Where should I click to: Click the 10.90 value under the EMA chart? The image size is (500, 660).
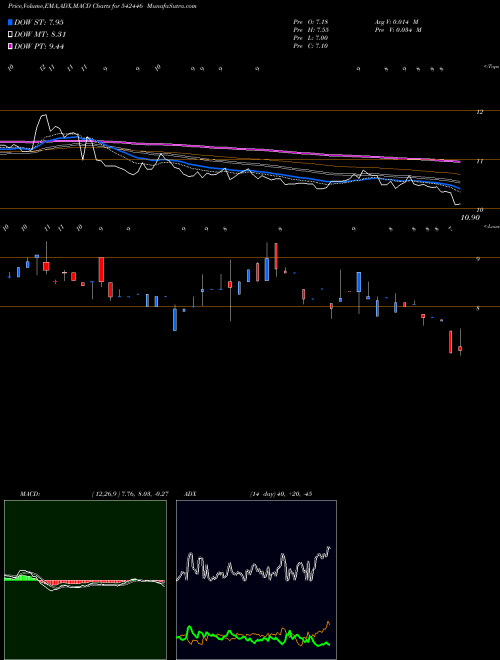(x=470, y=218)
